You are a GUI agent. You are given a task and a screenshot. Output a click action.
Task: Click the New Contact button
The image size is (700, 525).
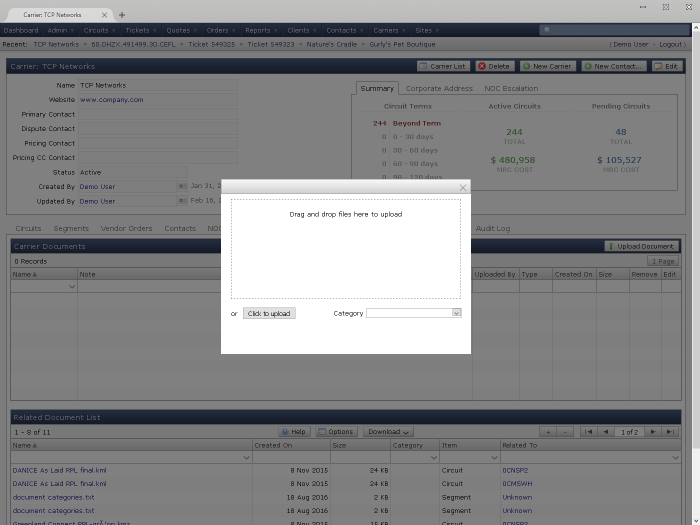click(x=613, y=66)
